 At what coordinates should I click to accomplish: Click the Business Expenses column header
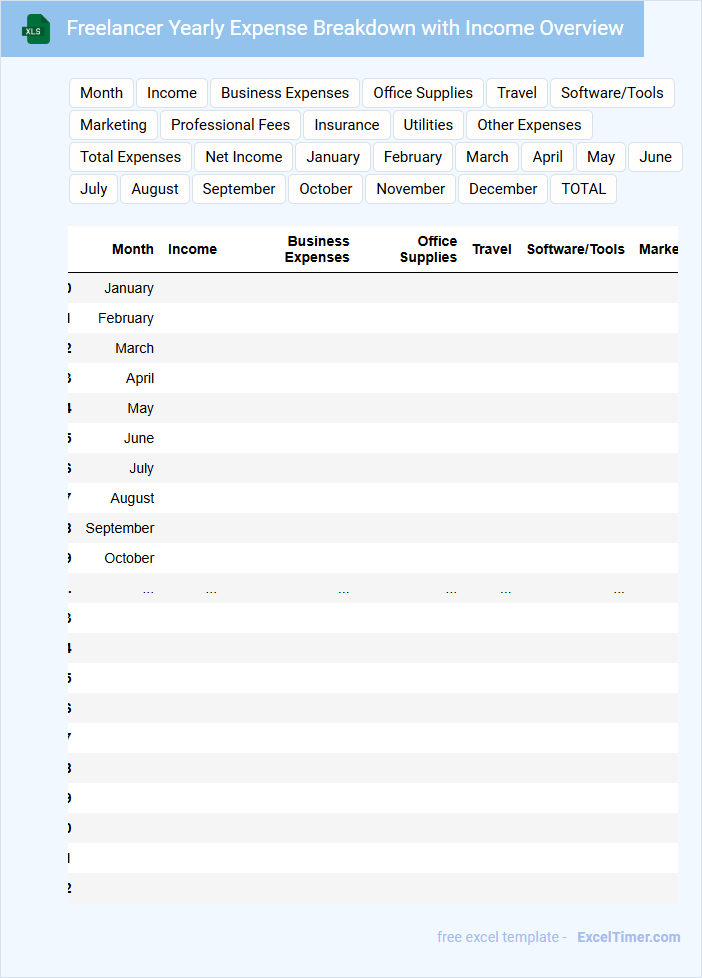pos(317,249)
